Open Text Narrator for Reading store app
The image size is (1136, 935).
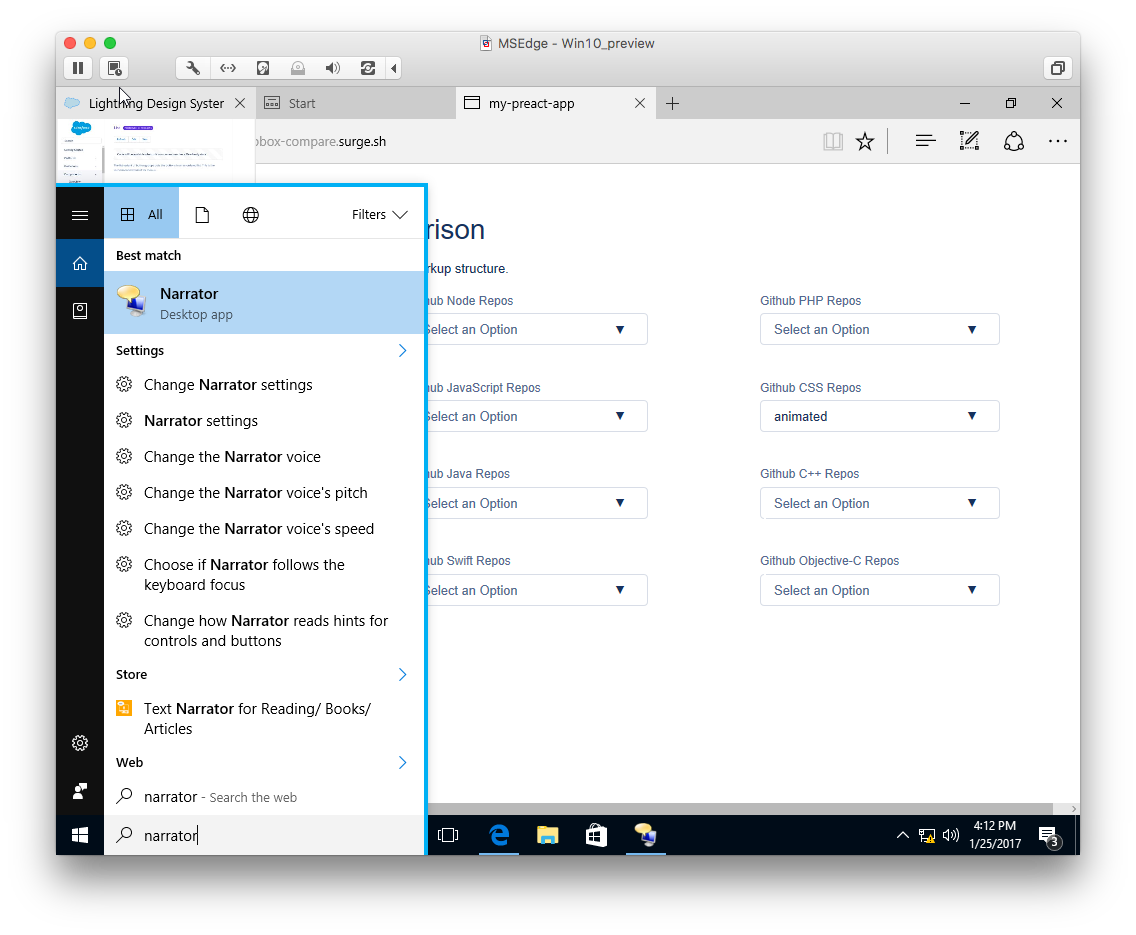(264, 718)
